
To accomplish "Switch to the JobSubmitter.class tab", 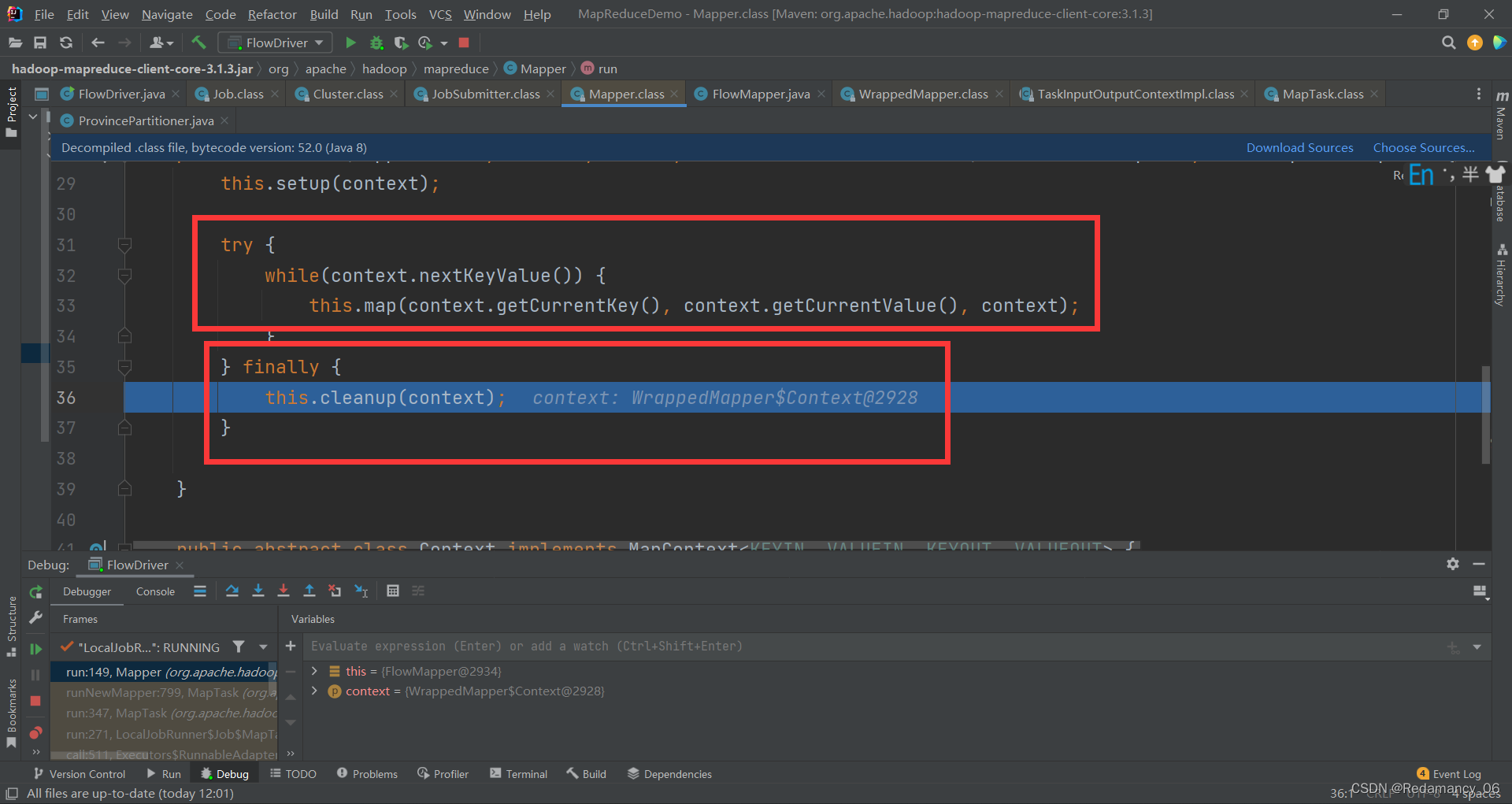I will (x=485, y=94).
